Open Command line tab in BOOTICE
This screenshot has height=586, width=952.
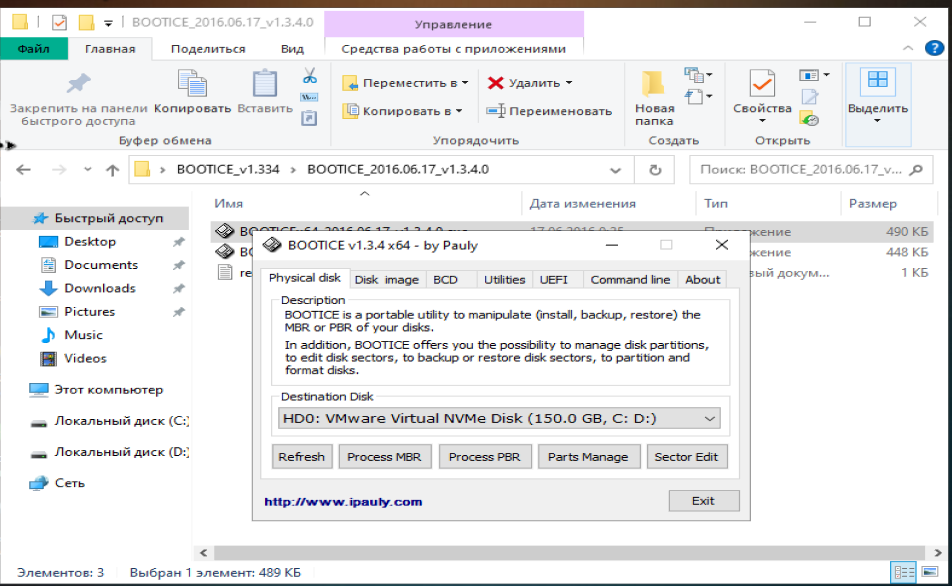tap(630, 279)
